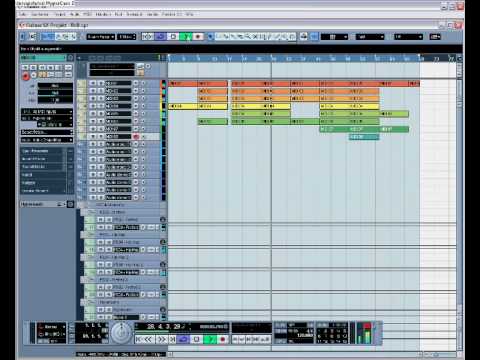Solo the first MIDI track
This screenshot has height=360, width=480.
100,83
